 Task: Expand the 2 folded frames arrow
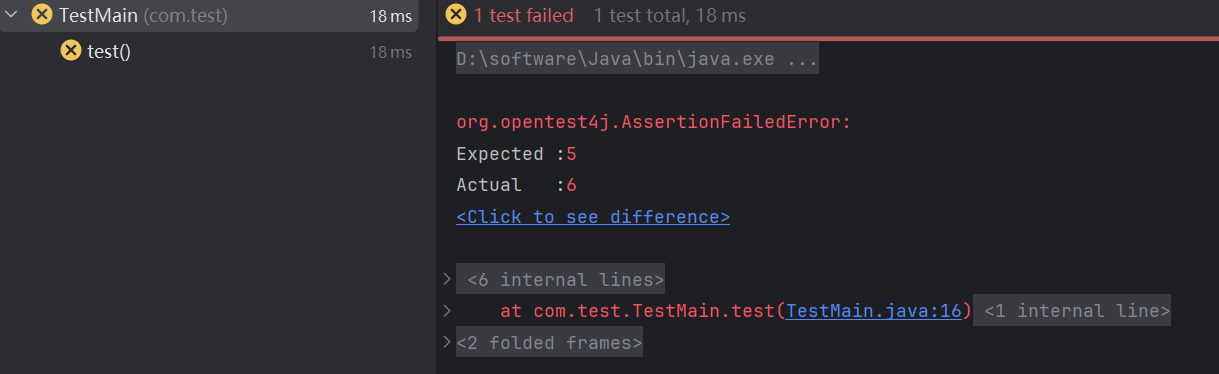pos(446,343)
